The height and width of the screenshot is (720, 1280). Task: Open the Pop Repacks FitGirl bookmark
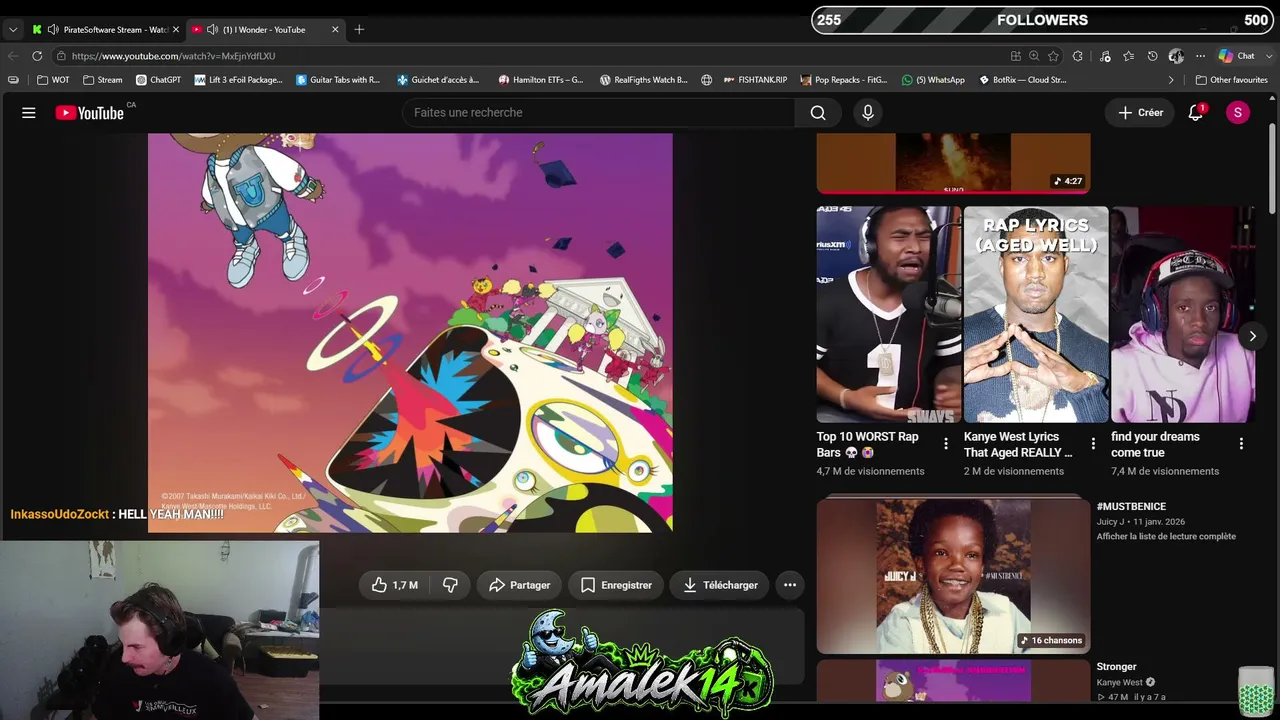[x=844, y=80]
